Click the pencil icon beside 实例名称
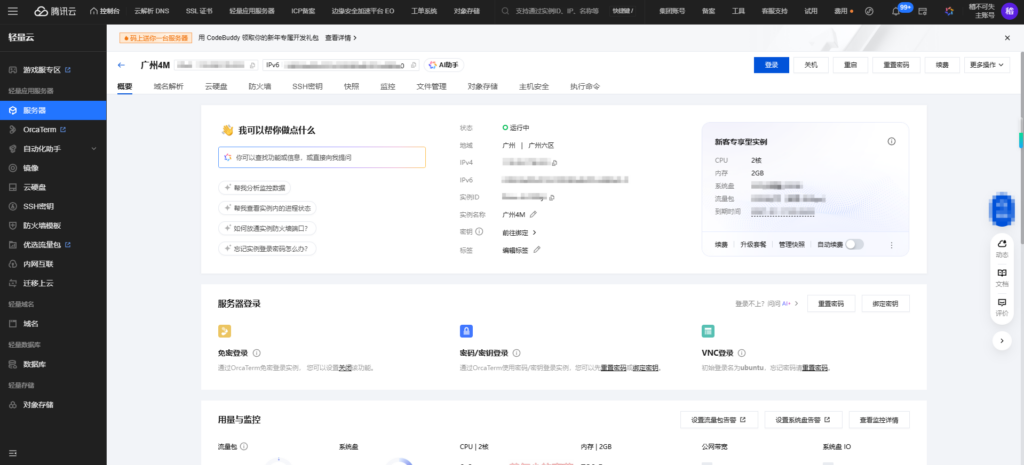This screenshot has height=465, width=1024. coord(533,214)
